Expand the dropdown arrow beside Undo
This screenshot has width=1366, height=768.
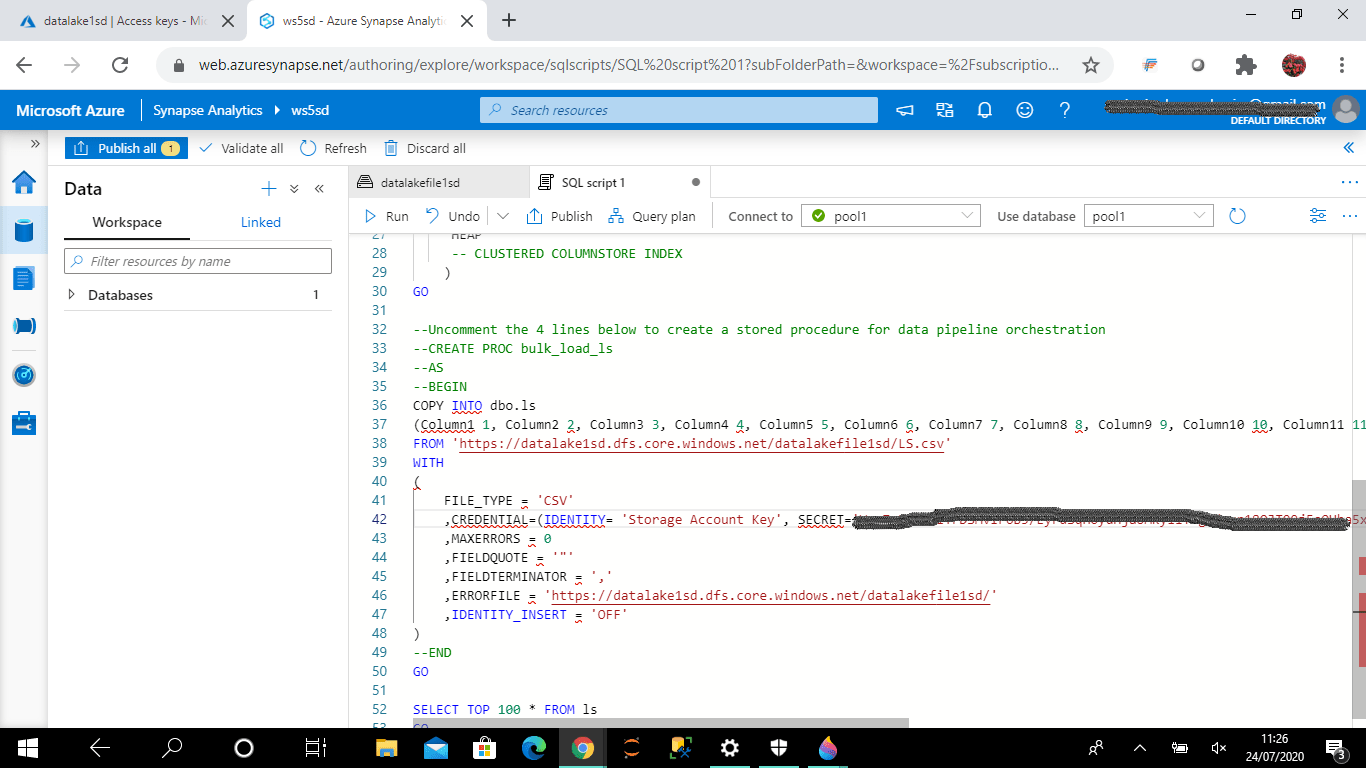503,216
